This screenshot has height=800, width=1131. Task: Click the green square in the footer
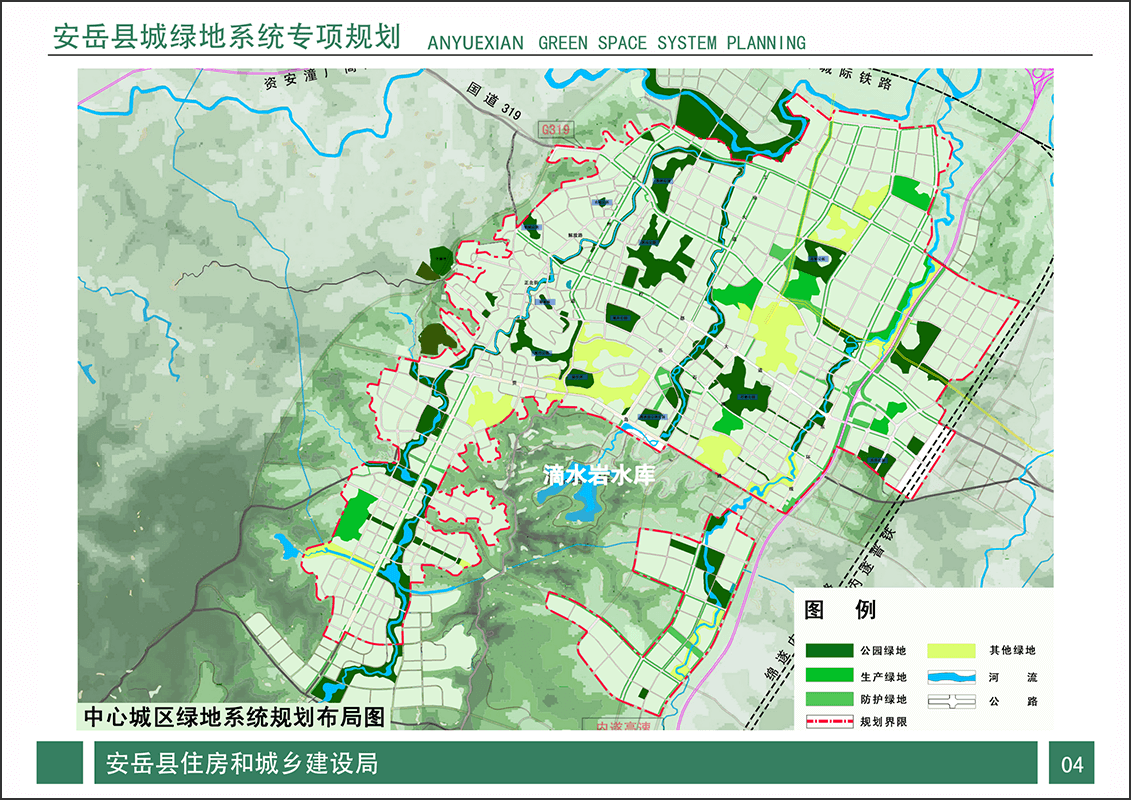(x=60, y=763)
